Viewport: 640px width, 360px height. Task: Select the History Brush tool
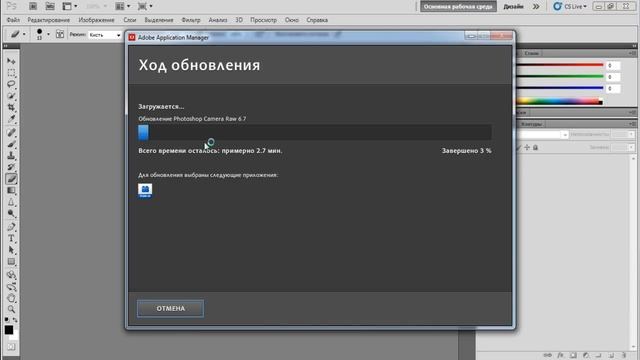(x=11, y=167)
